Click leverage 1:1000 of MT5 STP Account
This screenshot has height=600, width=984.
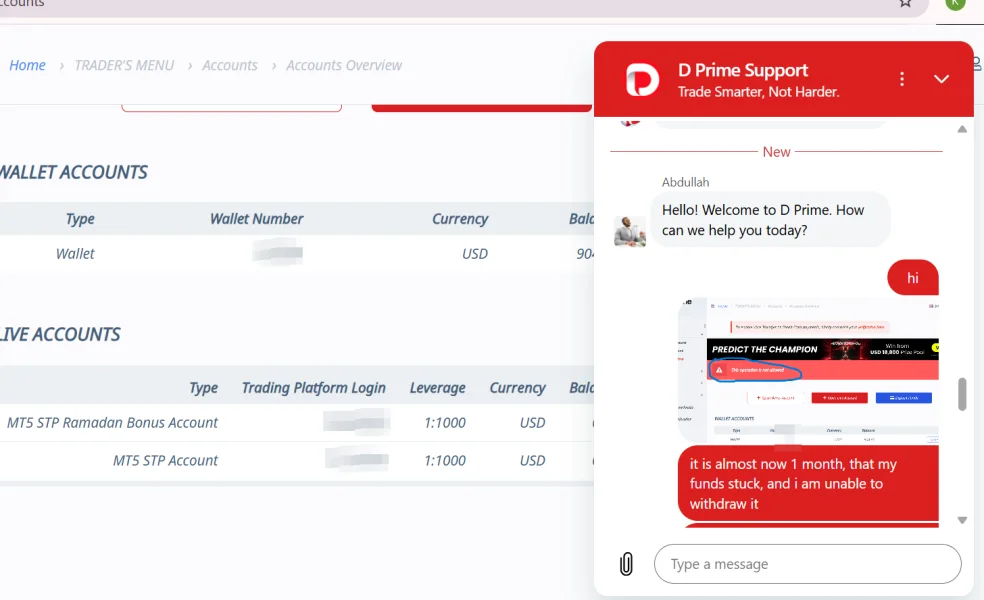(445, 461)
